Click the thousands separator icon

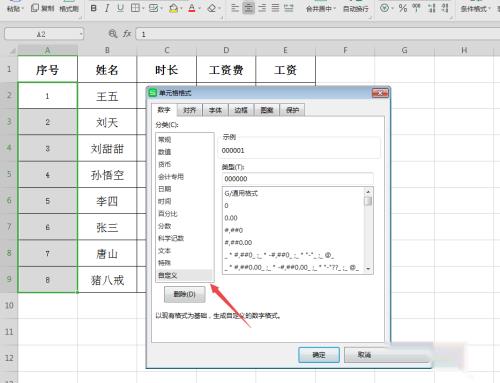[416, 8]
